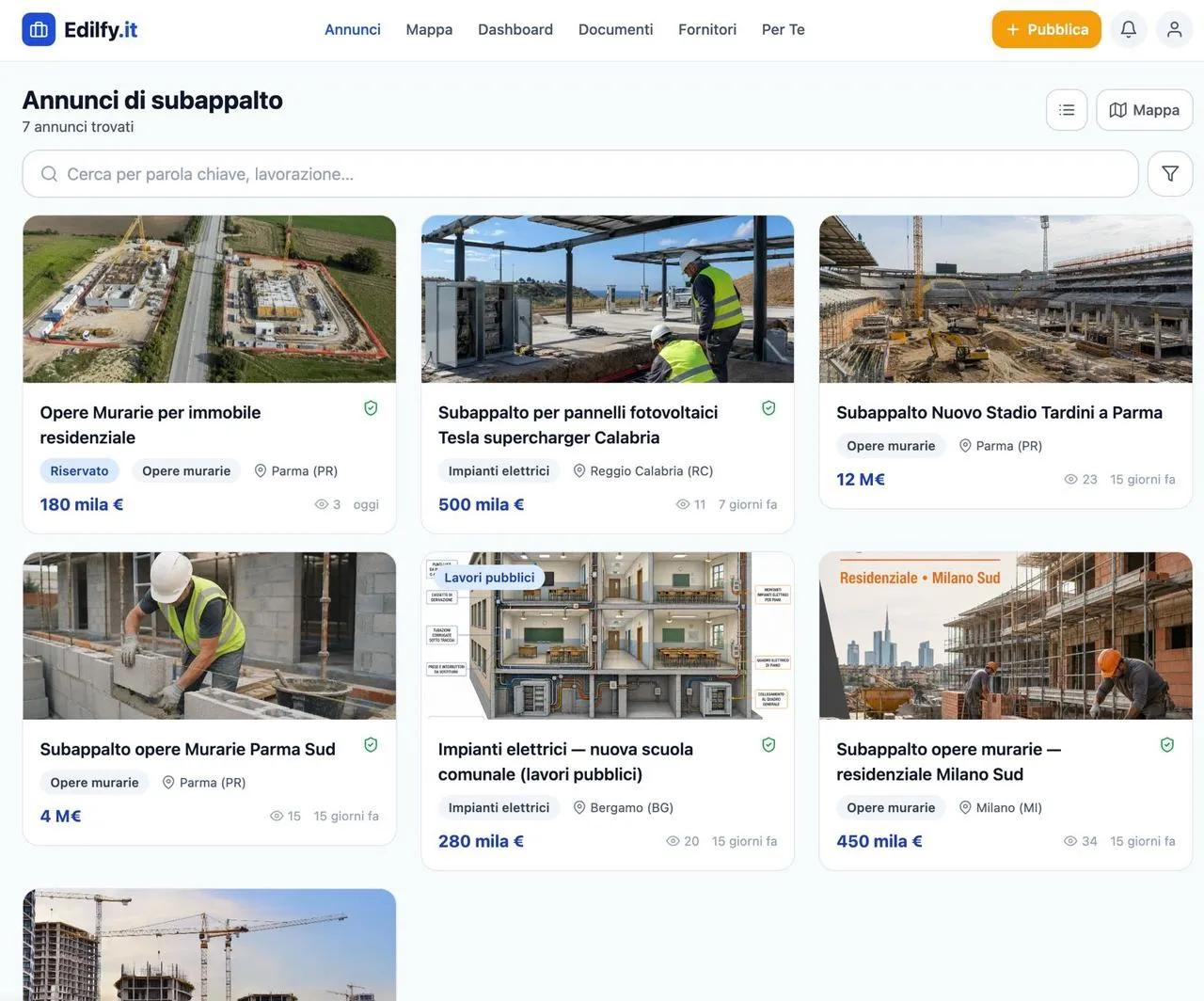Viewport: 1204px width, 1001px height.
Task: Click tower cranes thumbnail in last card
Action: (209, 945)
